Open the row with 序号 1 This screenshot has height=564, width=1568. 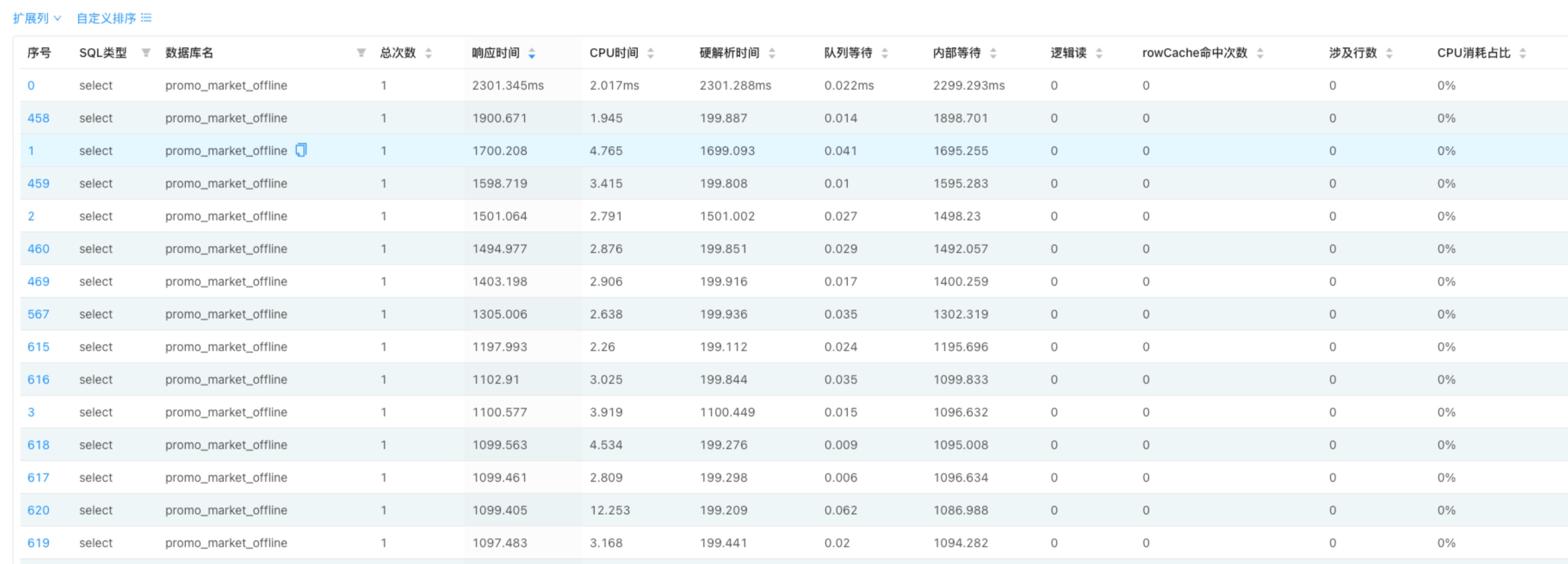pos(31,151)
